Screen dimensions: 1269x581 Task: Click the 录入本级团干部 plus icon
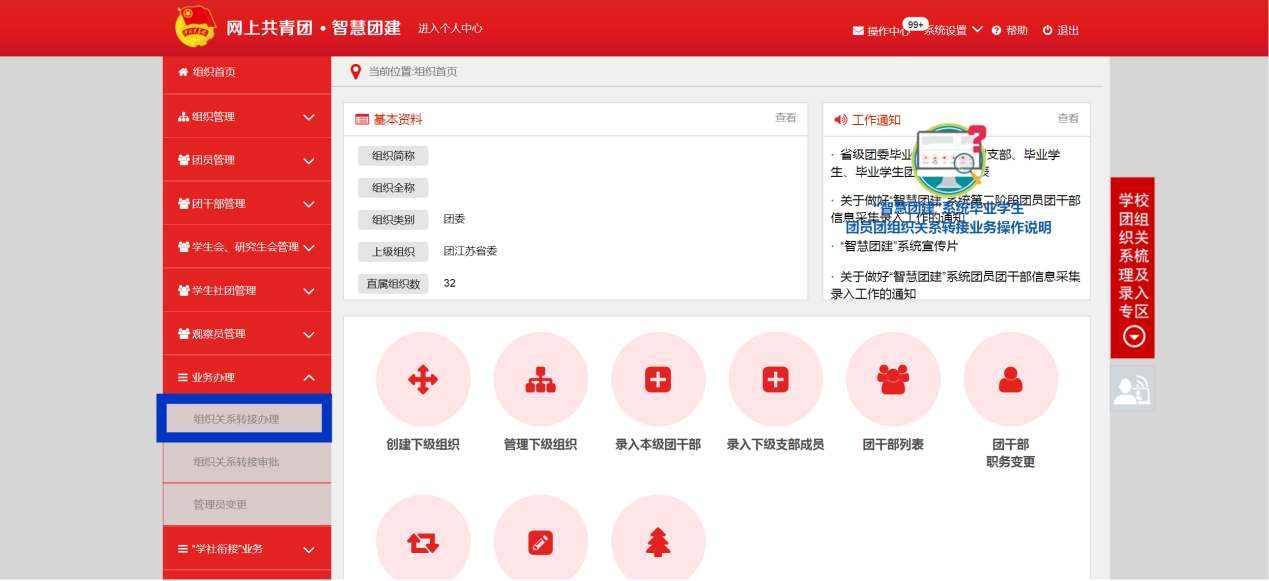[658, 379]
